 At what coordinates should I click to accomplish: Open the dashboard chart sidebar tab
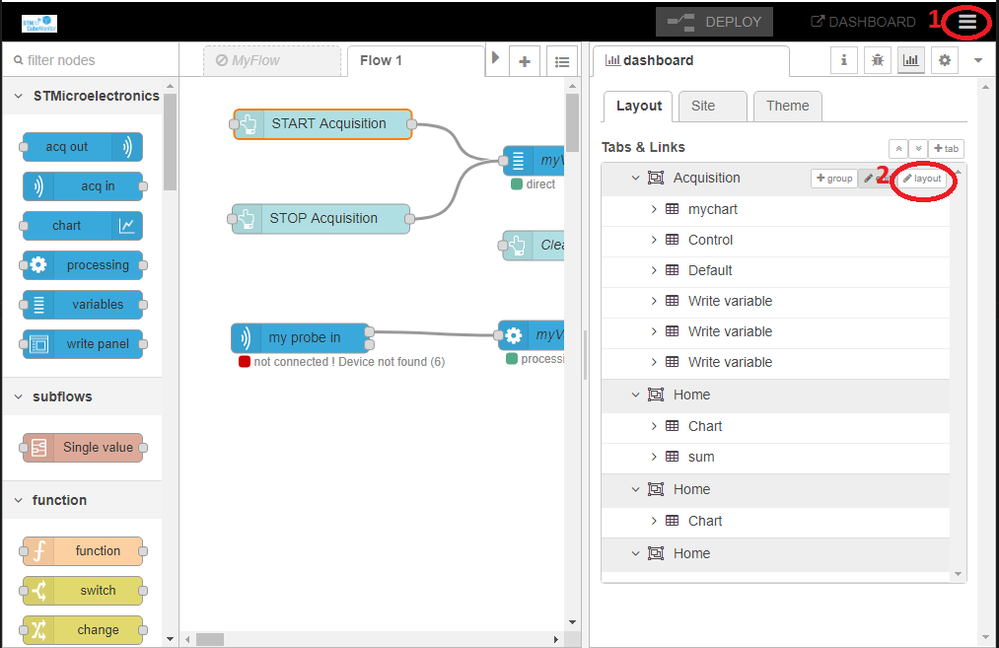911,61
